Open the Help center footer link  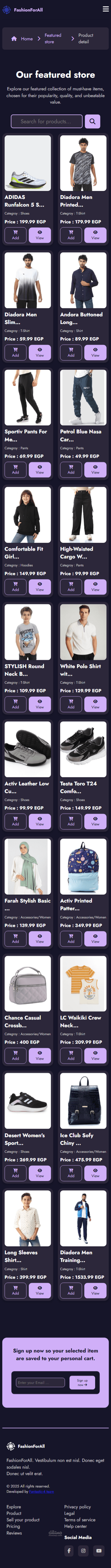point(76,1525)
